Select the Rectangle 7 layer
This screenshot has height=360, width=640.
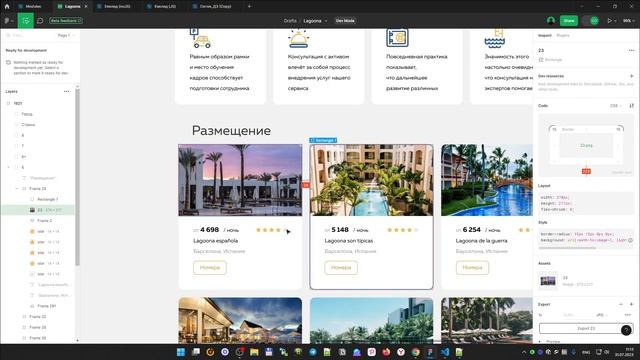[47, 199]
